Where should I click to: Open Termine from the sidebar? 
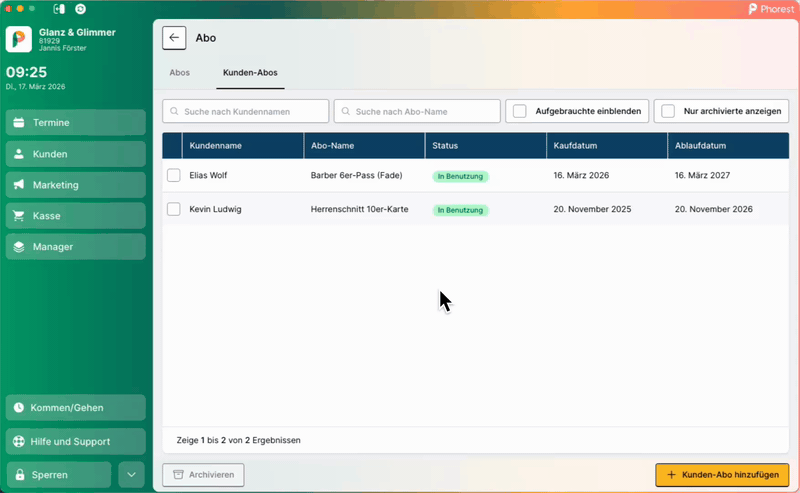point(75,123)
